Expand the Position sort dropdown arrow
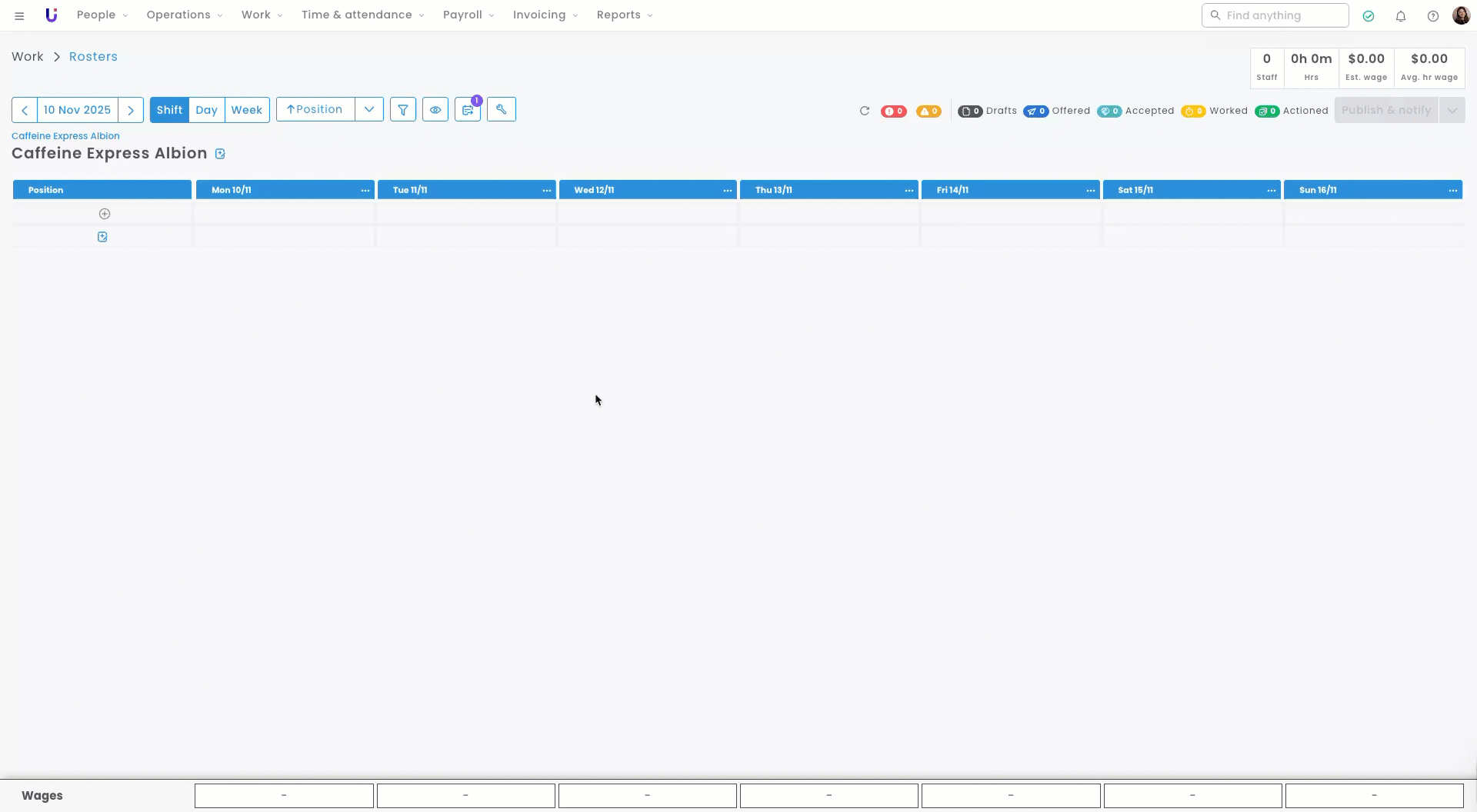The height and width of the screenshot is (812, 1477). pos(369,110)
